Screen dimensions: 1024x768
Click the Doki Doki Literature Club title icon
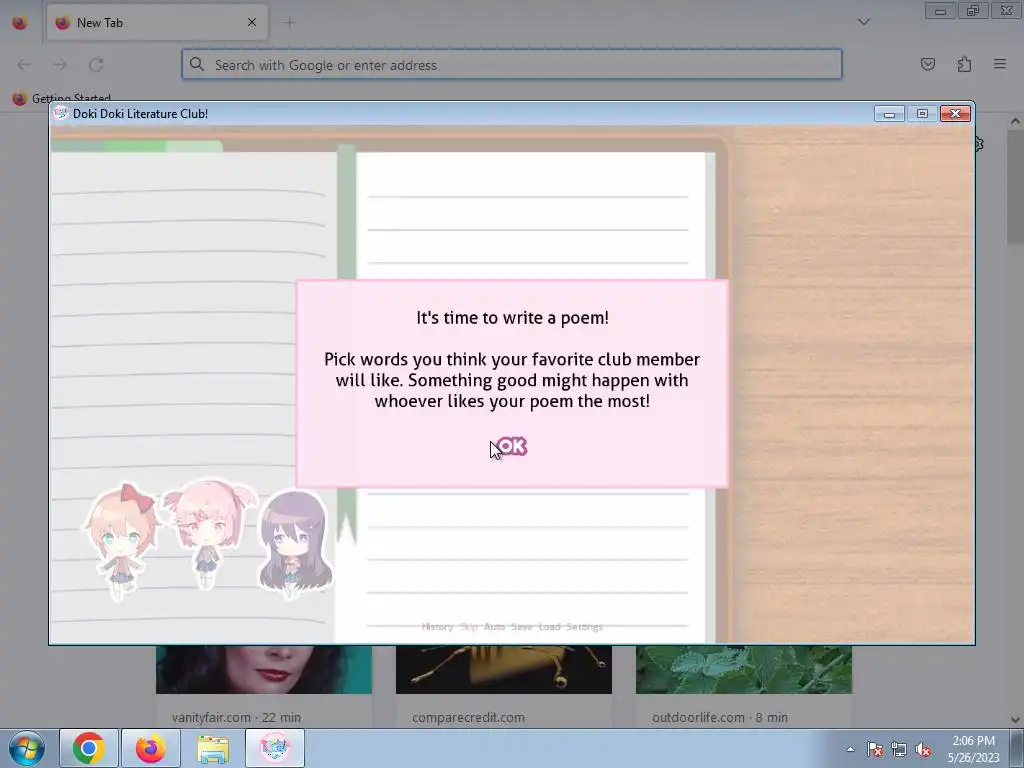pos(61,113)
